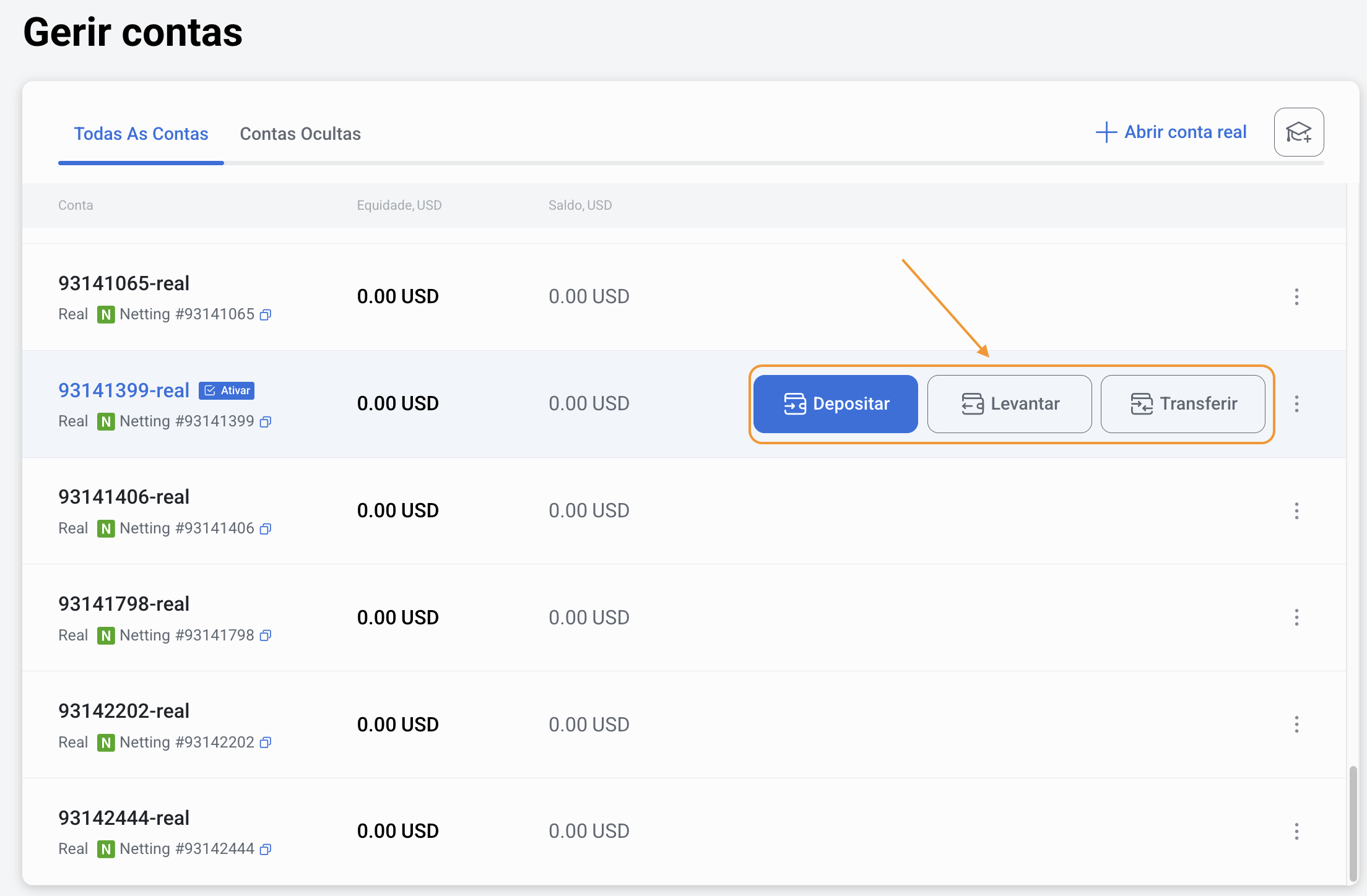Open three-dot menu for 93141065-real
Viewport: 1367px width, 896px height.
(1296, 297)
